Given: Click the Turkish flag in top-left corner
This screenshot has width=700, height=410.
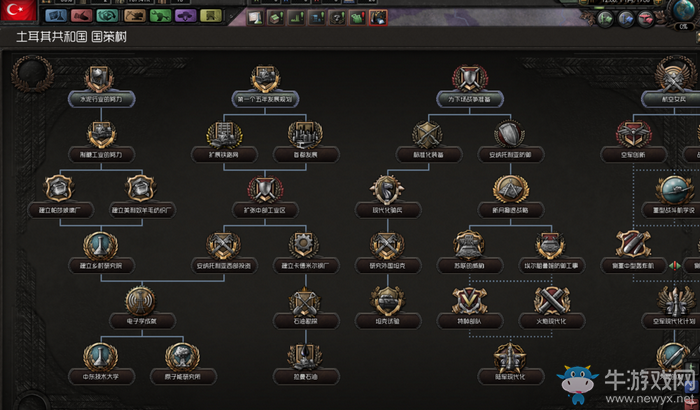Looking at the screenshot, I should click(18, 10).
